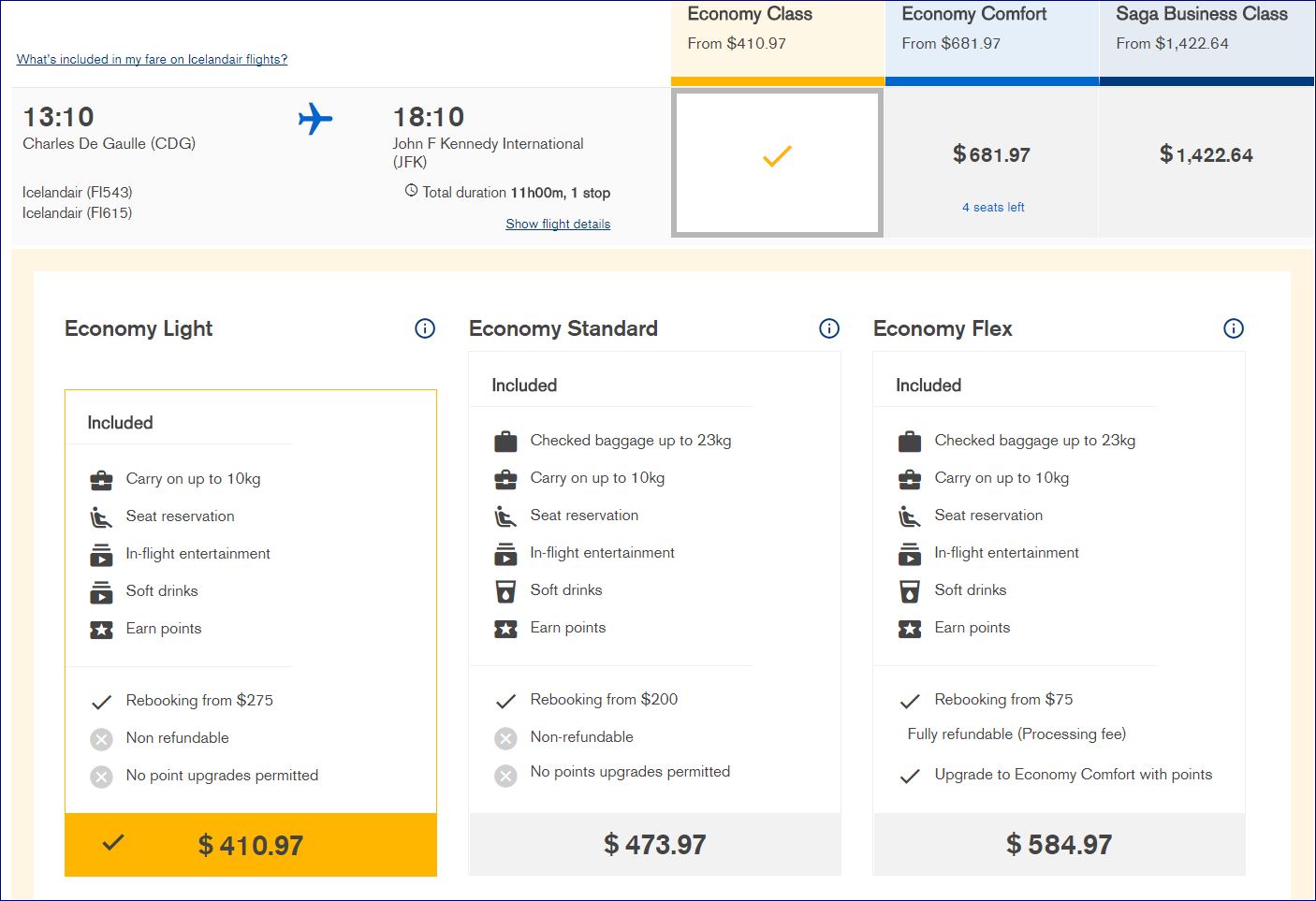Open "What's included in my fare" link
Image resolution: width=1316 pixels, height=901 pixels.
click(152, 60)
